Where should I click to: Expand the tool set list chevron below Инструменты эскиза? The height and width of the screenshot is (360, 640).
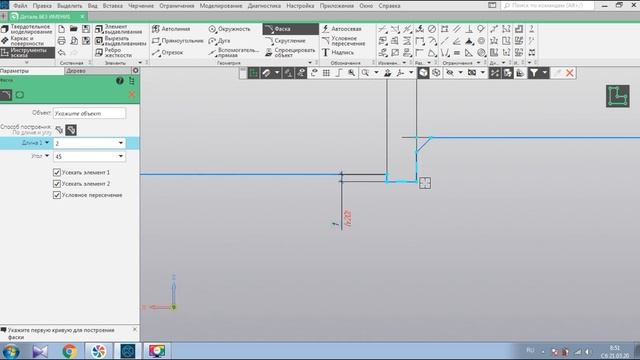[x=27, y=62]
